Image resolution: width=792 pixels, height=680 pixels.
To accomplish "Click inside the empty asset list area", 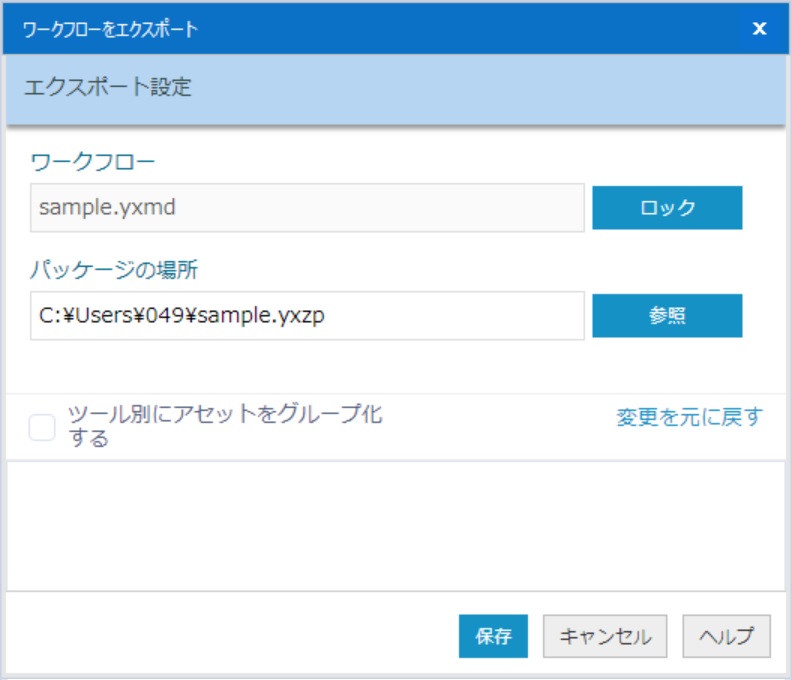I will click(396, 526).
